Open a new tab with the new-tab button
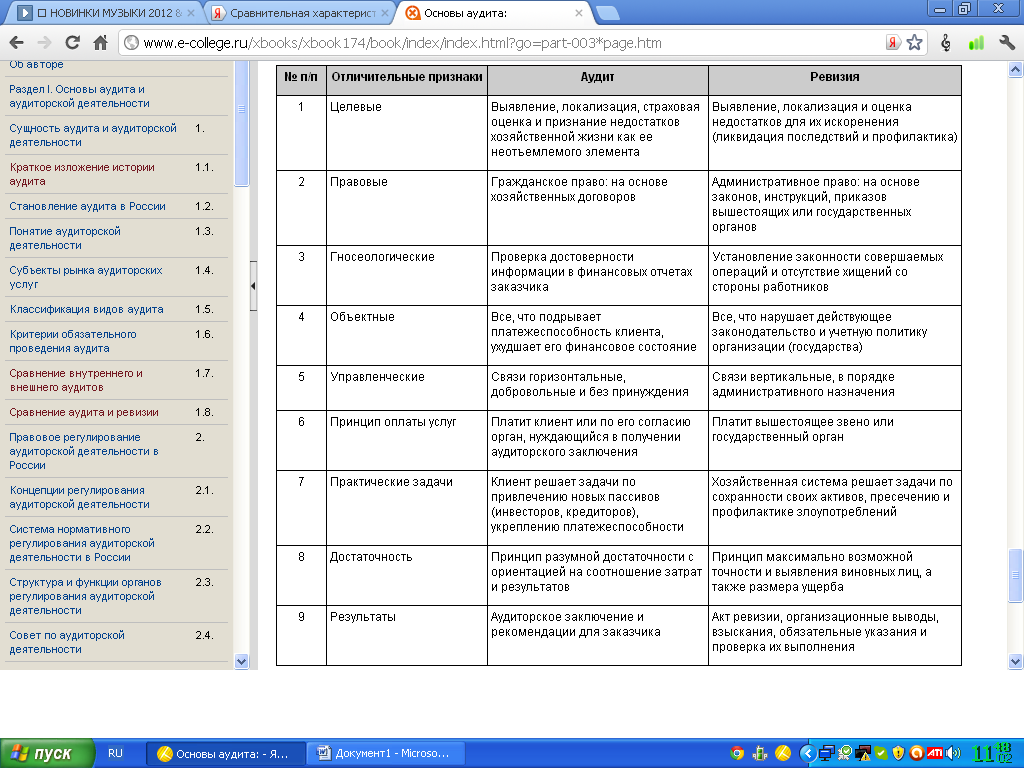 [x=607, y=12]
